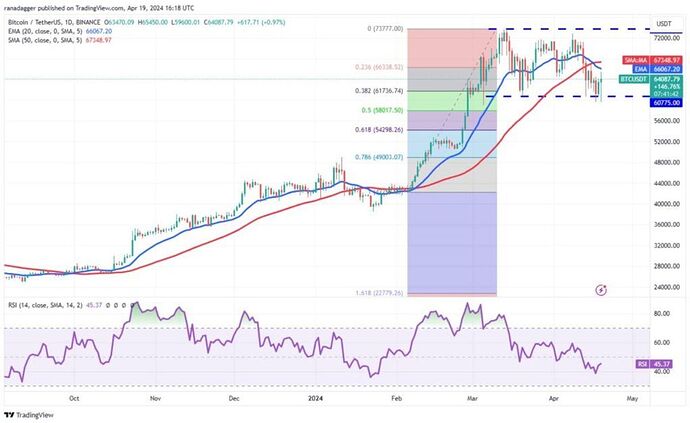Click the TradingView logo

tap(29, 415)
